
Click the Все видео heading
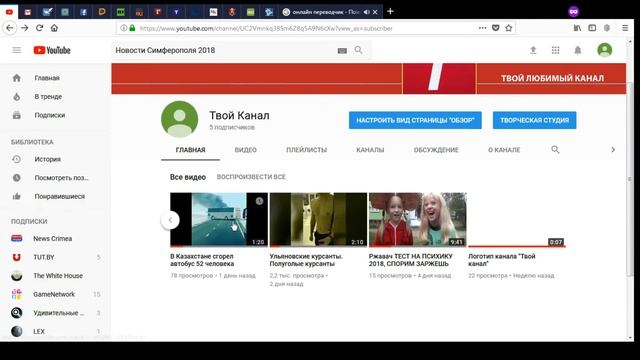[x=188, y=177]
